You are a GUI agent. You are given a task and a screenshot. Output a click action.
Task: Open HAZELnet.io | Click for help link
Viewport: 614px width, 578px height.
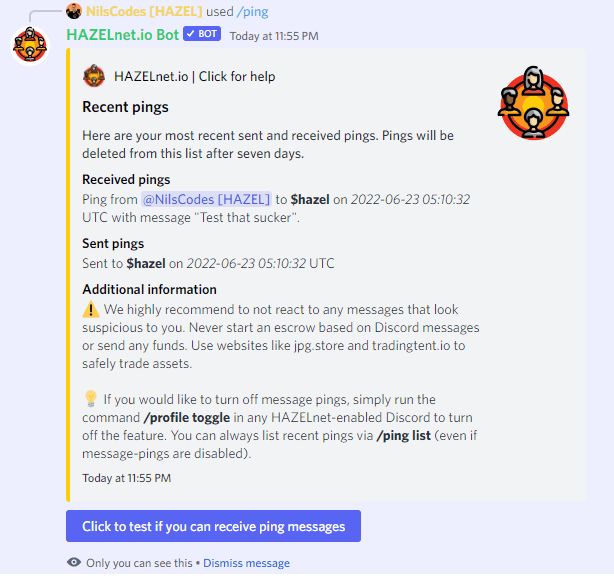pos(195,76)
